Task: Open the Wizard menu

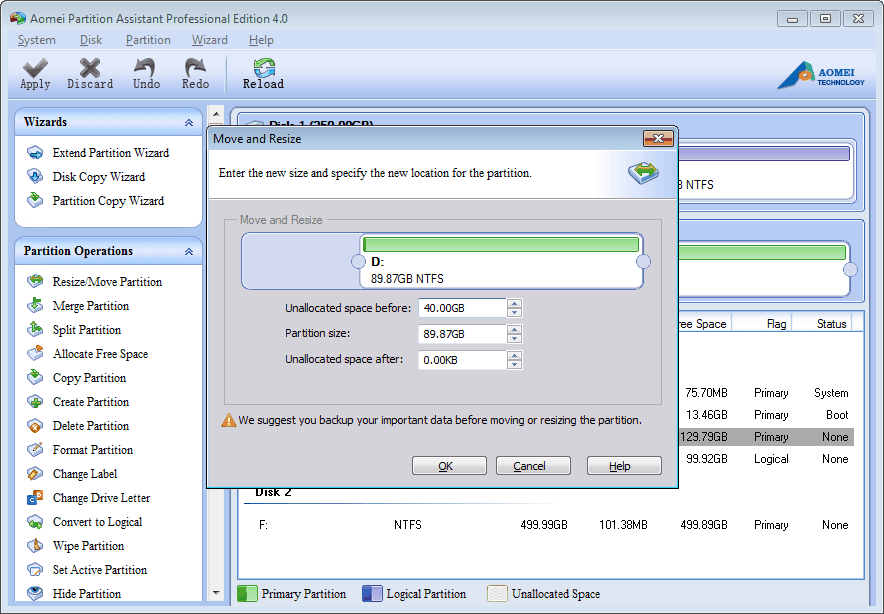Action: (x=209, y=40)
